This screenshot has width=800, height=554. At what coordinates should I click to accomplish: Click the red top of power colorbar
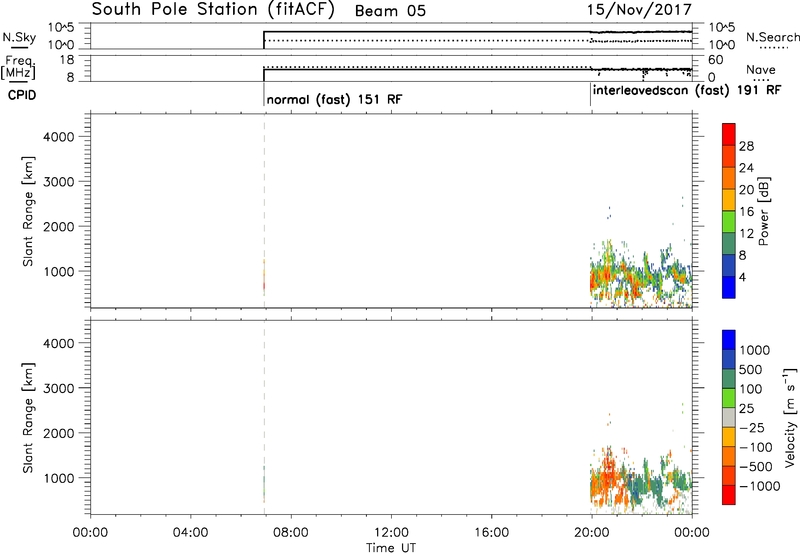[729, 134]
